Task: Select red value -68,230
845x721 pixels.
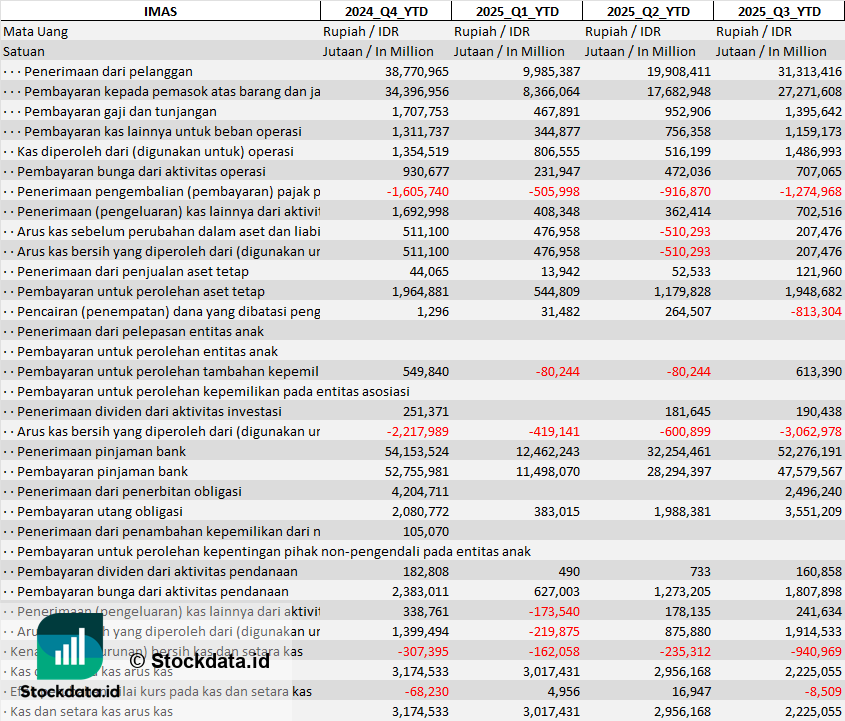Action: point(426,691)
